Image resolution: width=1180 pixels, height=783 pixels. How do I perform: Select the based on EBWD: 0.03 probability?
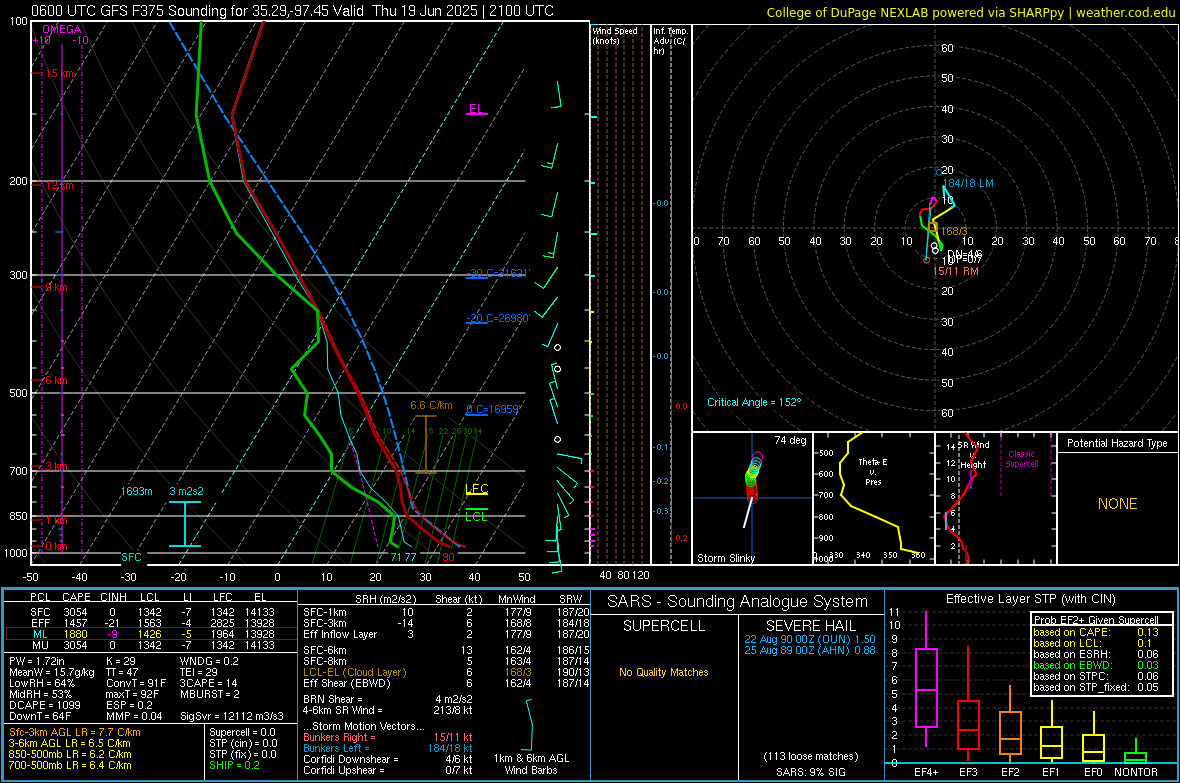coord(1096,665)
